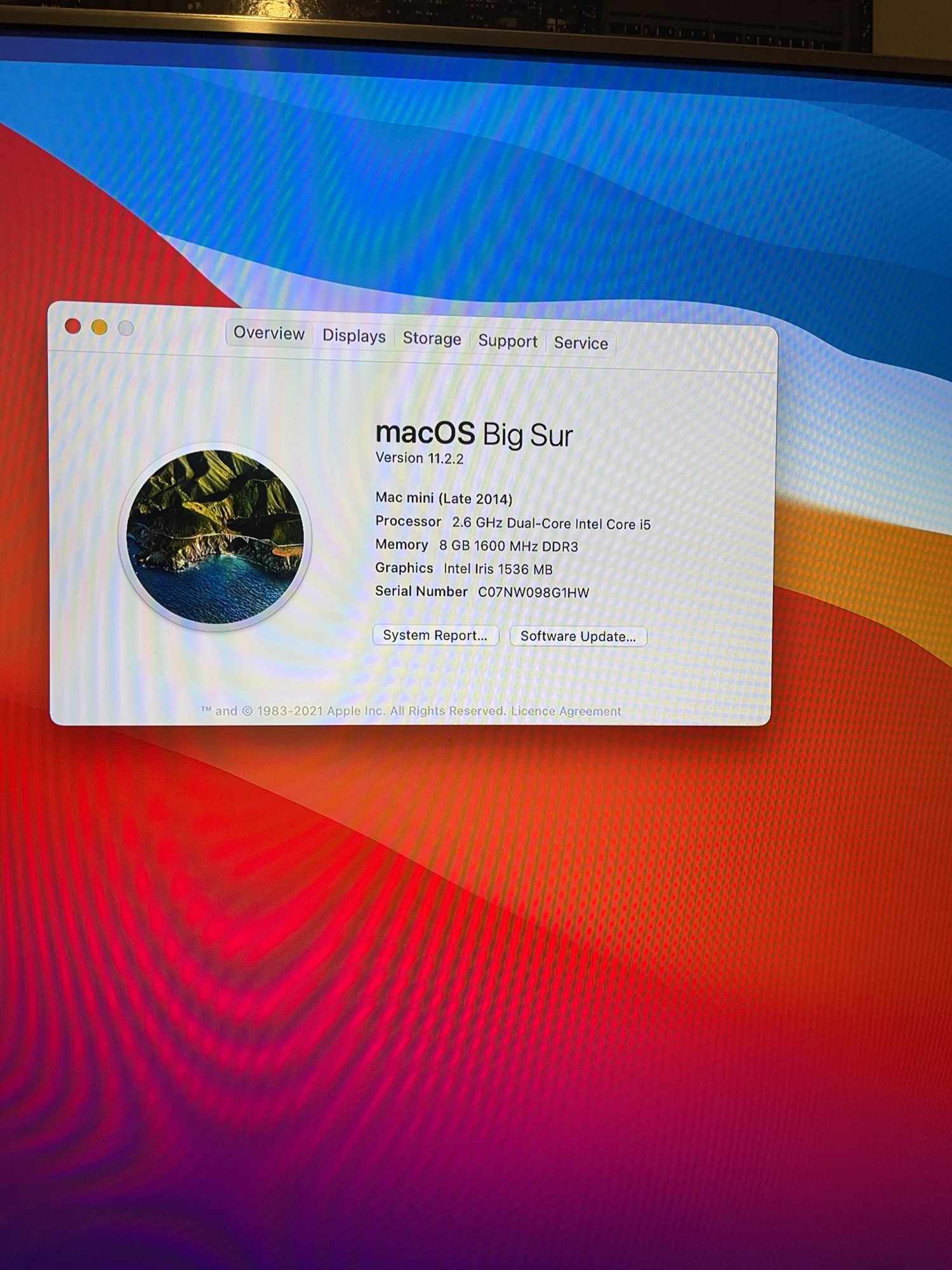
Task: Click the Mac mini (Late 2014) model text
Action: tap(444, 498)
